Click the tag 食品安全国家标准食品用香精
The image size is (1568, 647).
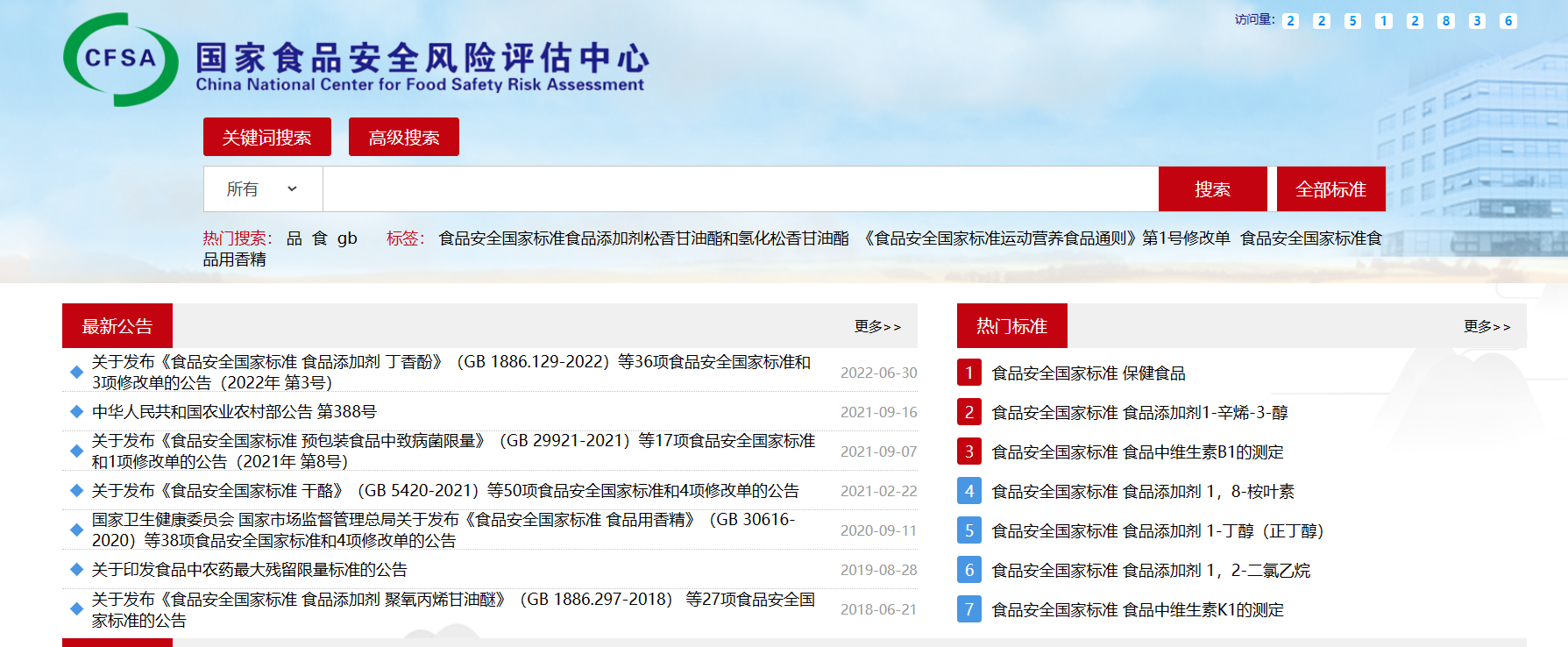792,249
